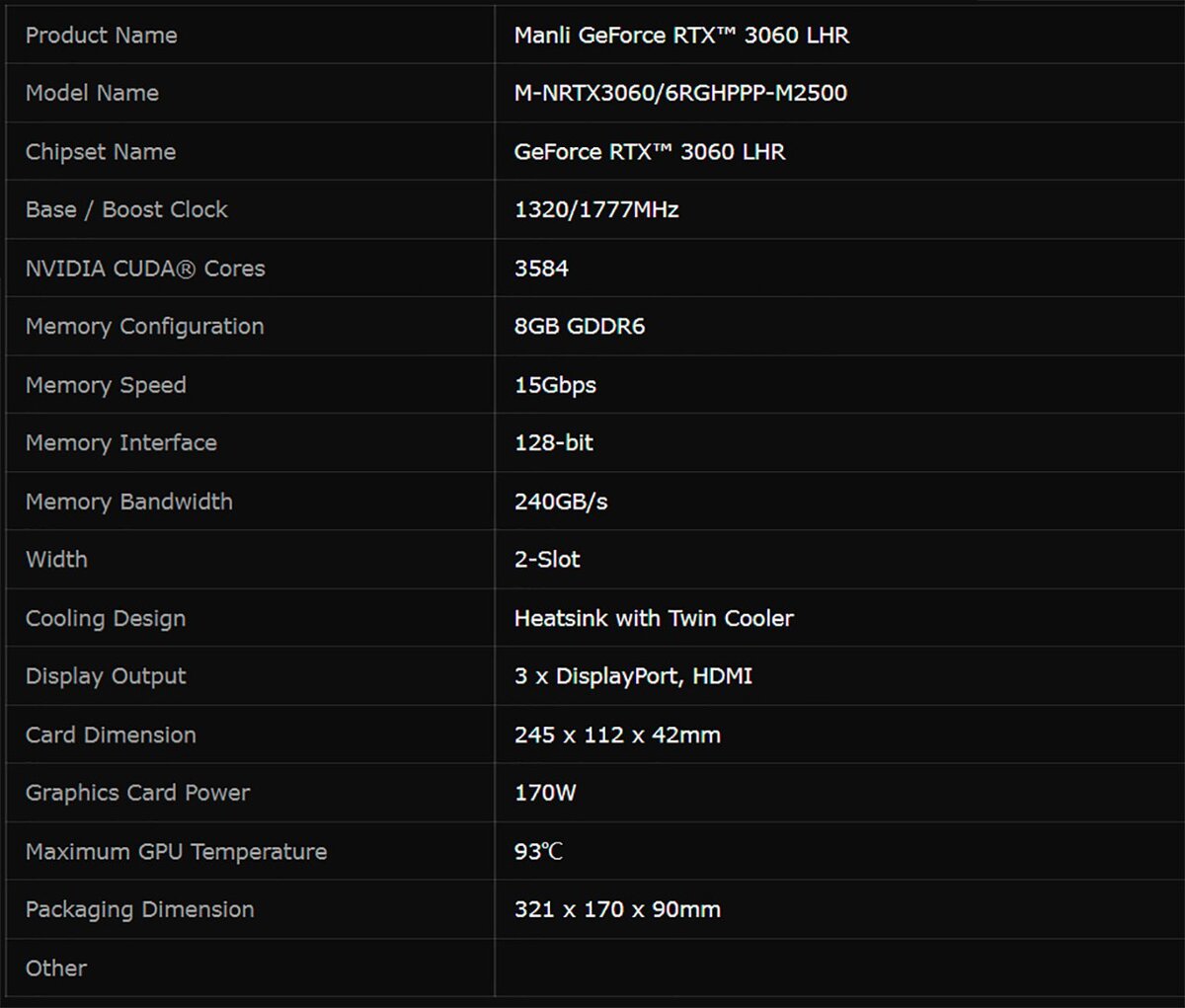Viewport: 1185px width, 1008px height.
Task: Select card size '245 x 112 x 42mm'
Action: 617,736
